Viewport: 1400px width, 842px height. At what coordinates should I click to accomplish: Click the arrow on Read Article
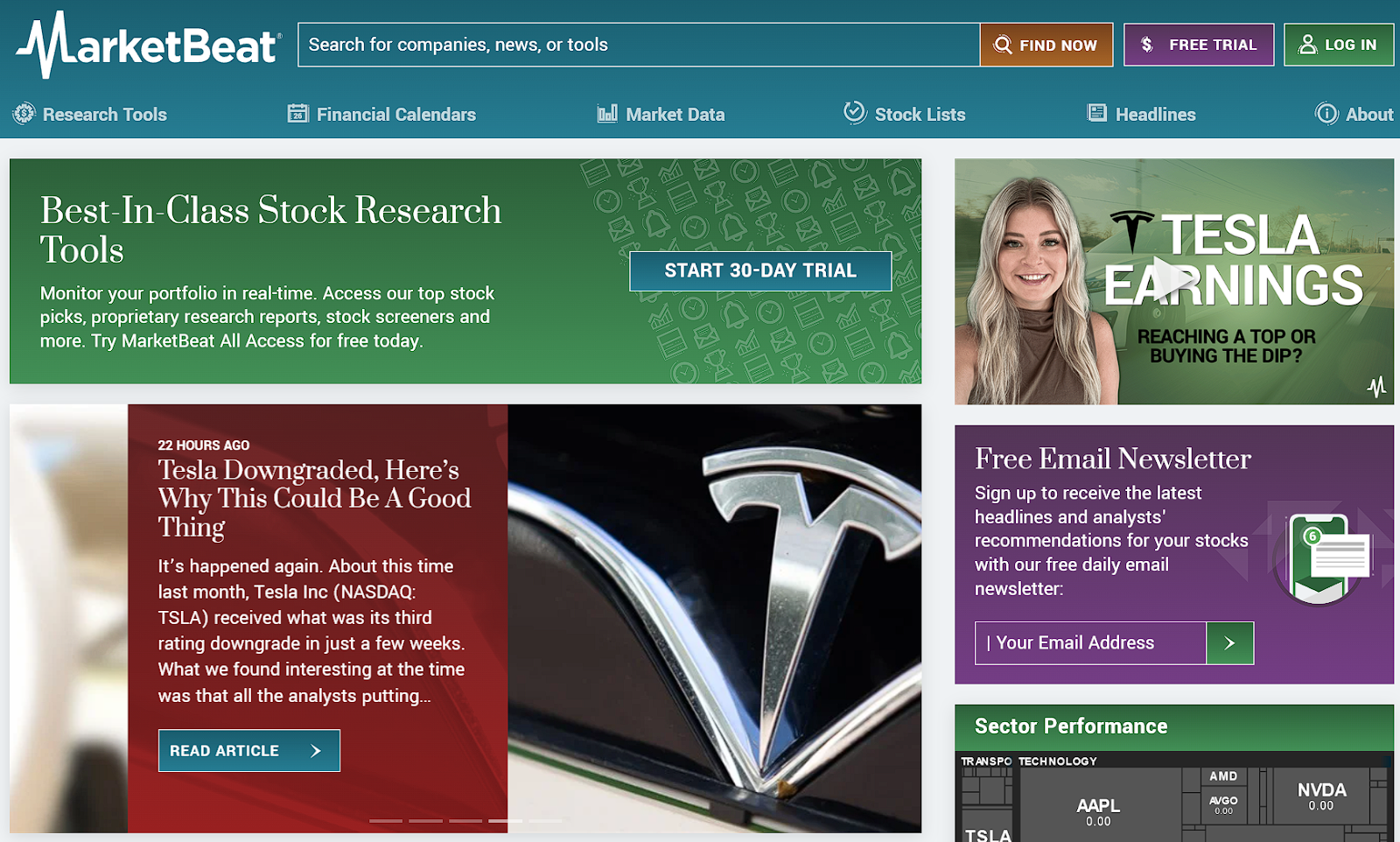coord(316,751)
